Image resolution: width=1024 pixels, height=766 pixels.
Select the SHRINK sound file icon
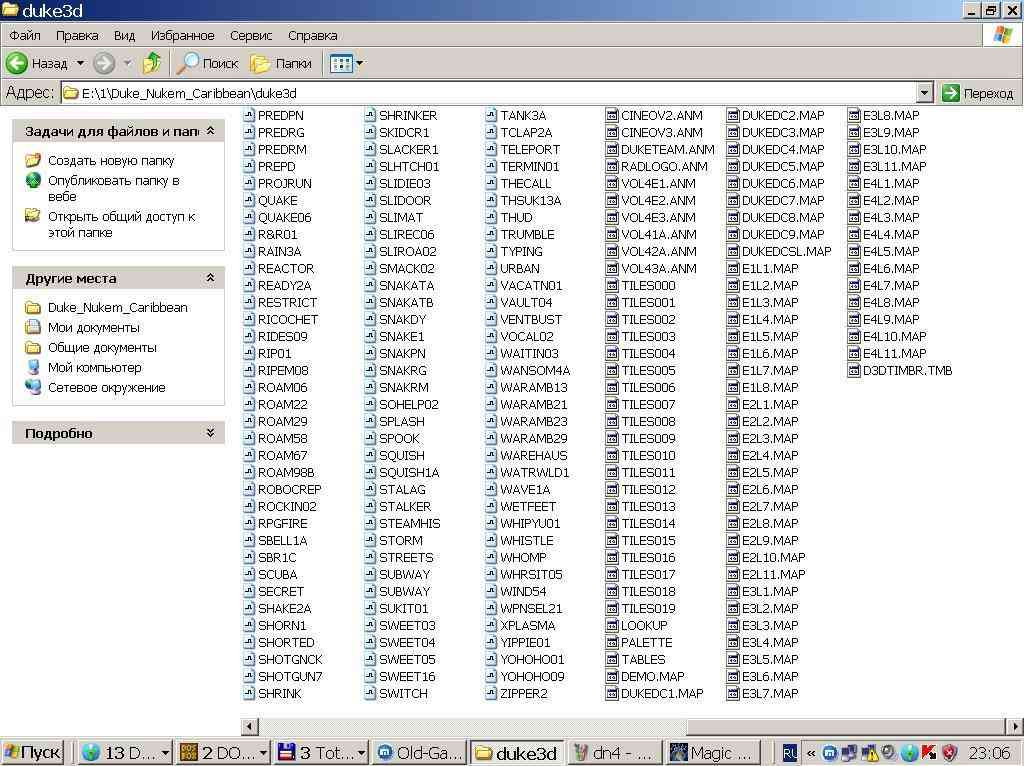(249, 694)
